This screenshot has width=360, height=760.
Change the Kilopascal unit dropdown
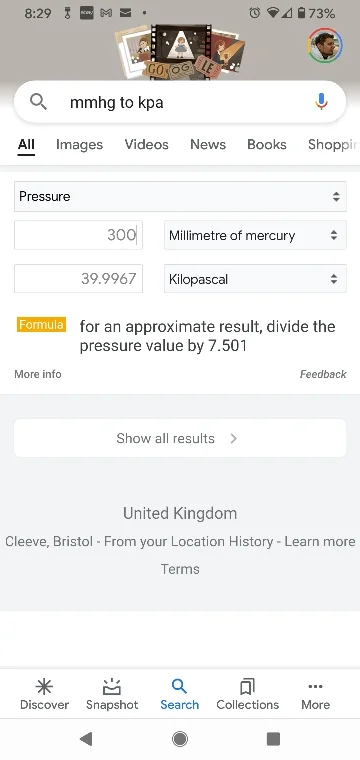tap(255, 279)
